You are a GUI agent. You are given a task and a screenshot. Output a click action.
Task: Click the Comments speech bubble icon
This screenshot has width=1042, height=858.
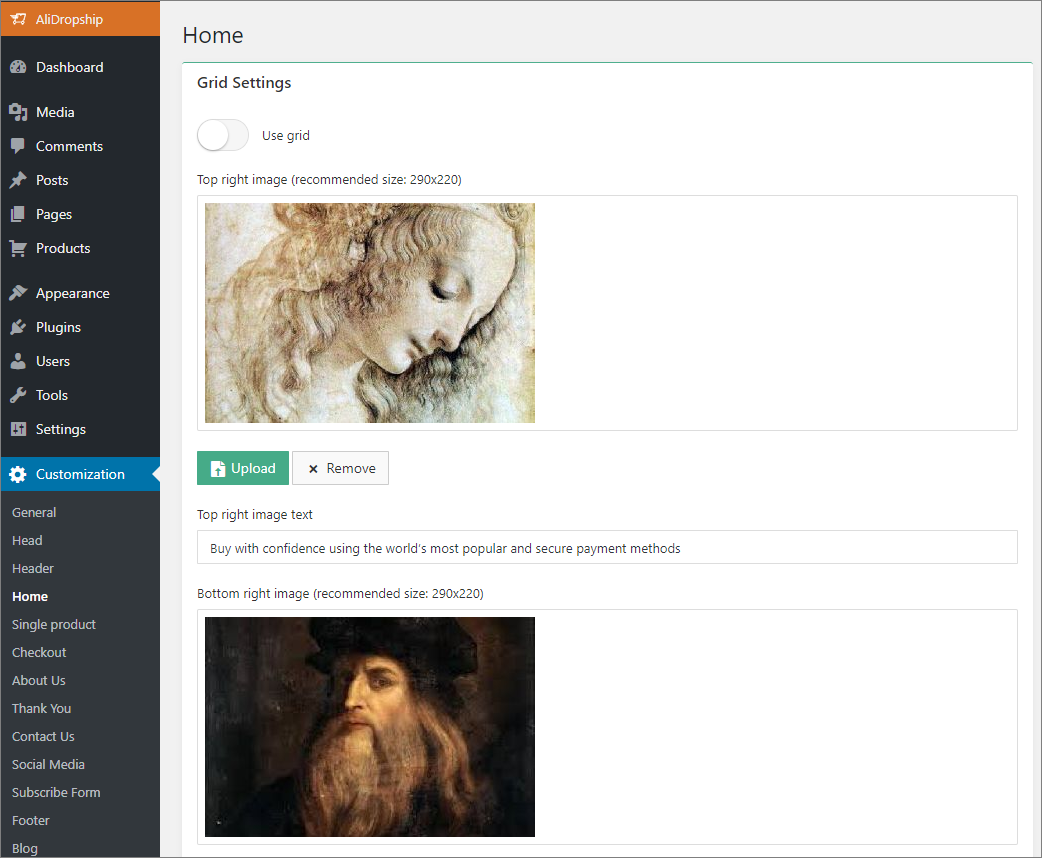coord(18,146)
